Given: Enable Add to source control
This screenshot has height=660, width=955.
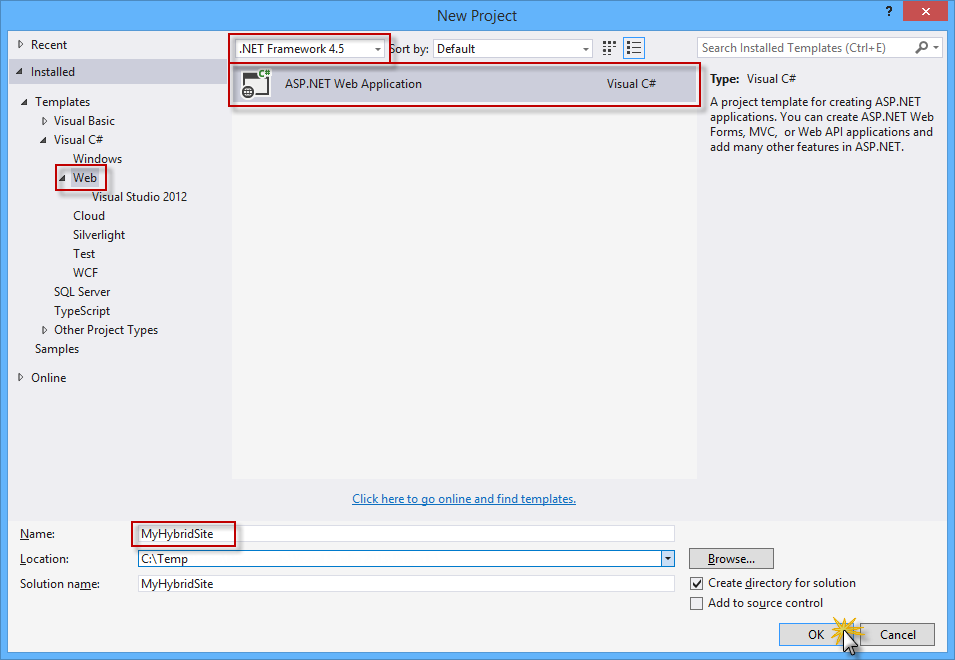Looking at the screenshot, I should pyautogui.click(x=697, y=603).
